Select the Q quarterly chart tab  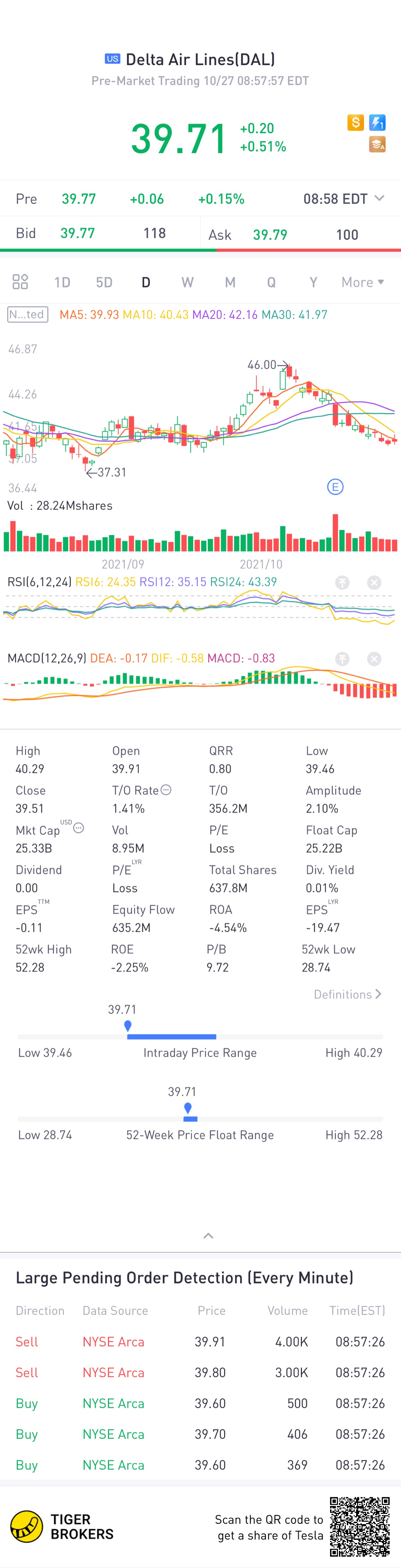(x=271, y=282)
